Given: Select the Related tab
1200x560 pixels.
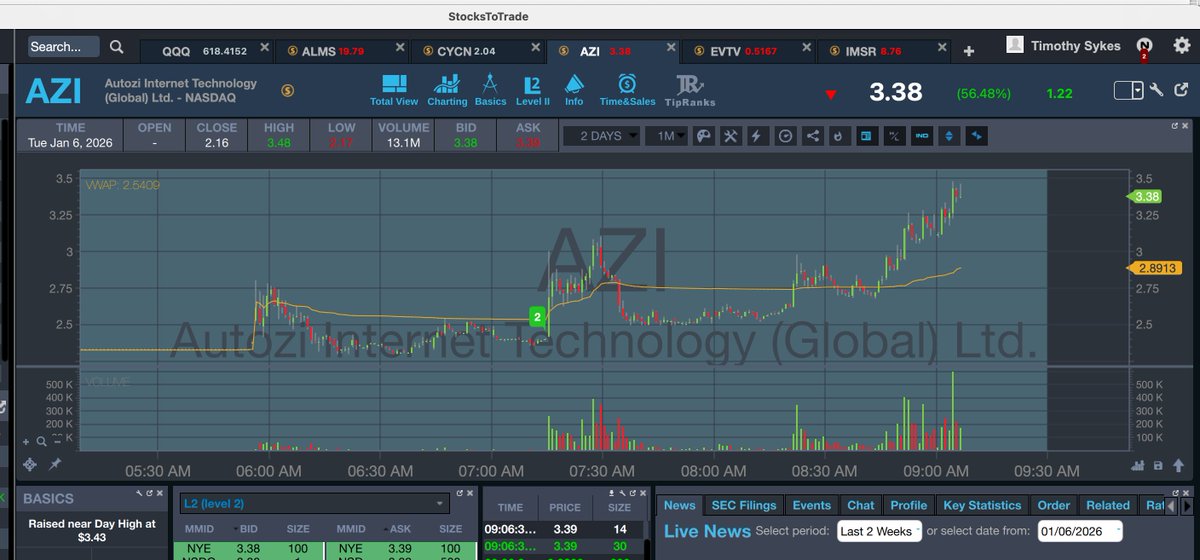Looking at the screenshot, I should pyautogui.click(x=1108, y=505).
